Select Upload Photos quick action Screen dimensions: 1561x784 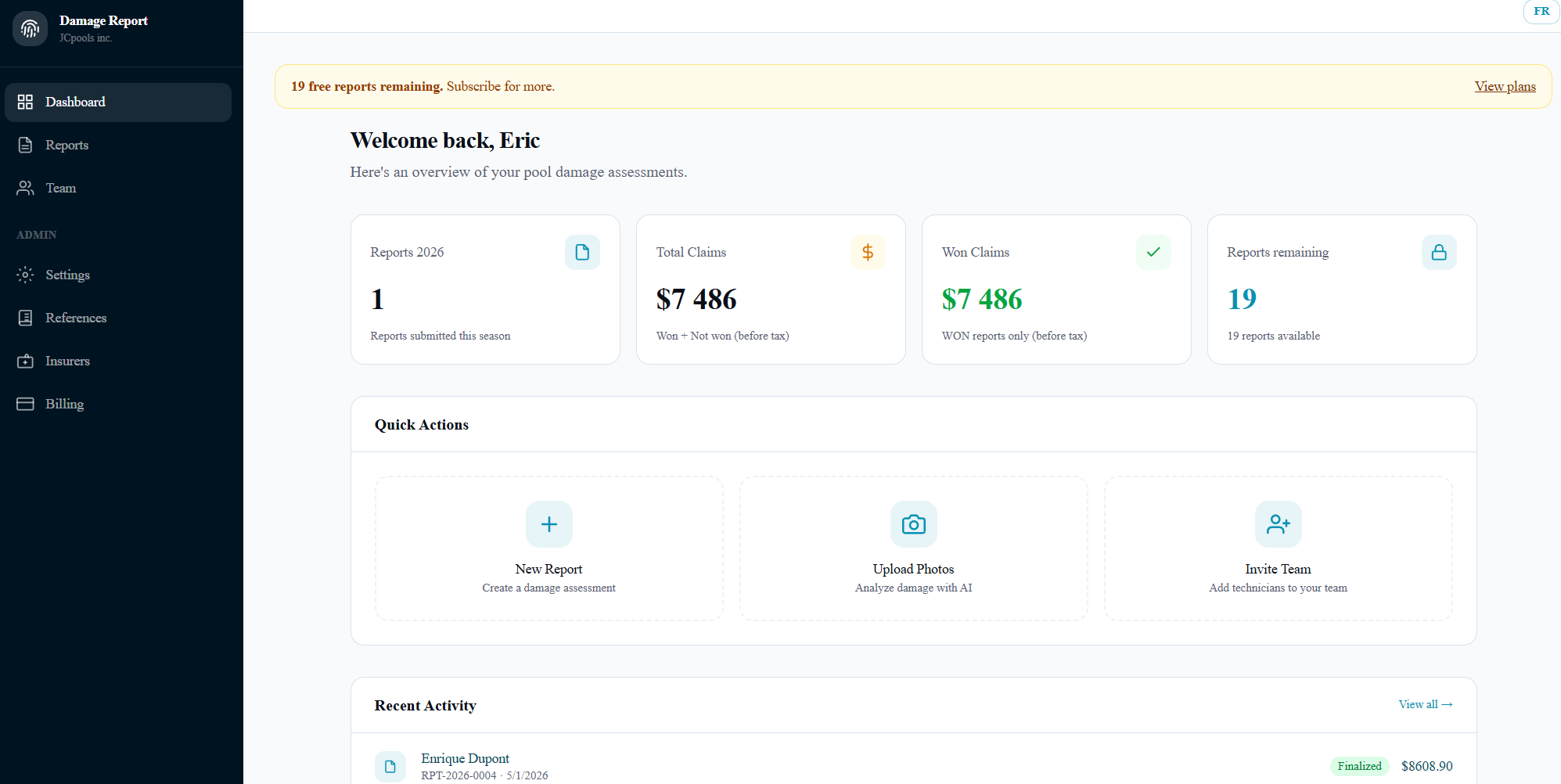914,548
